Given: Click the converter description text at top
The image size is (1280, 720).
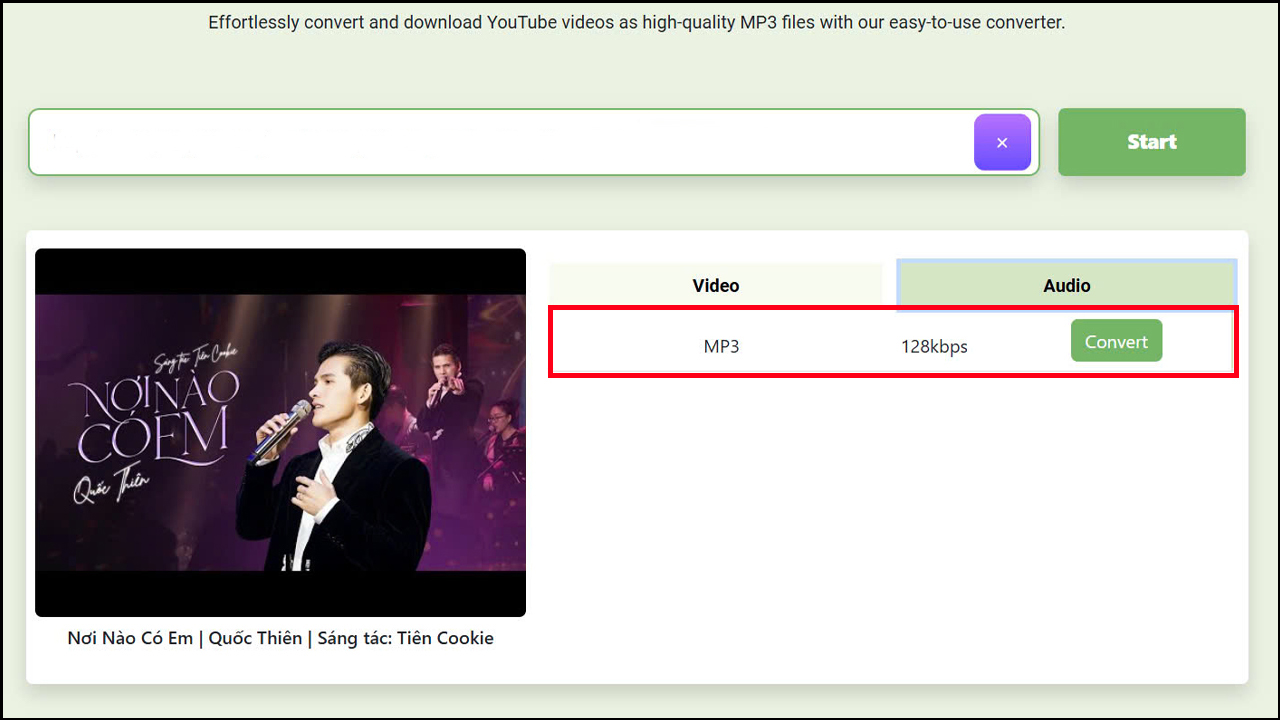Looking at the screenshot, I should [636, 22].
